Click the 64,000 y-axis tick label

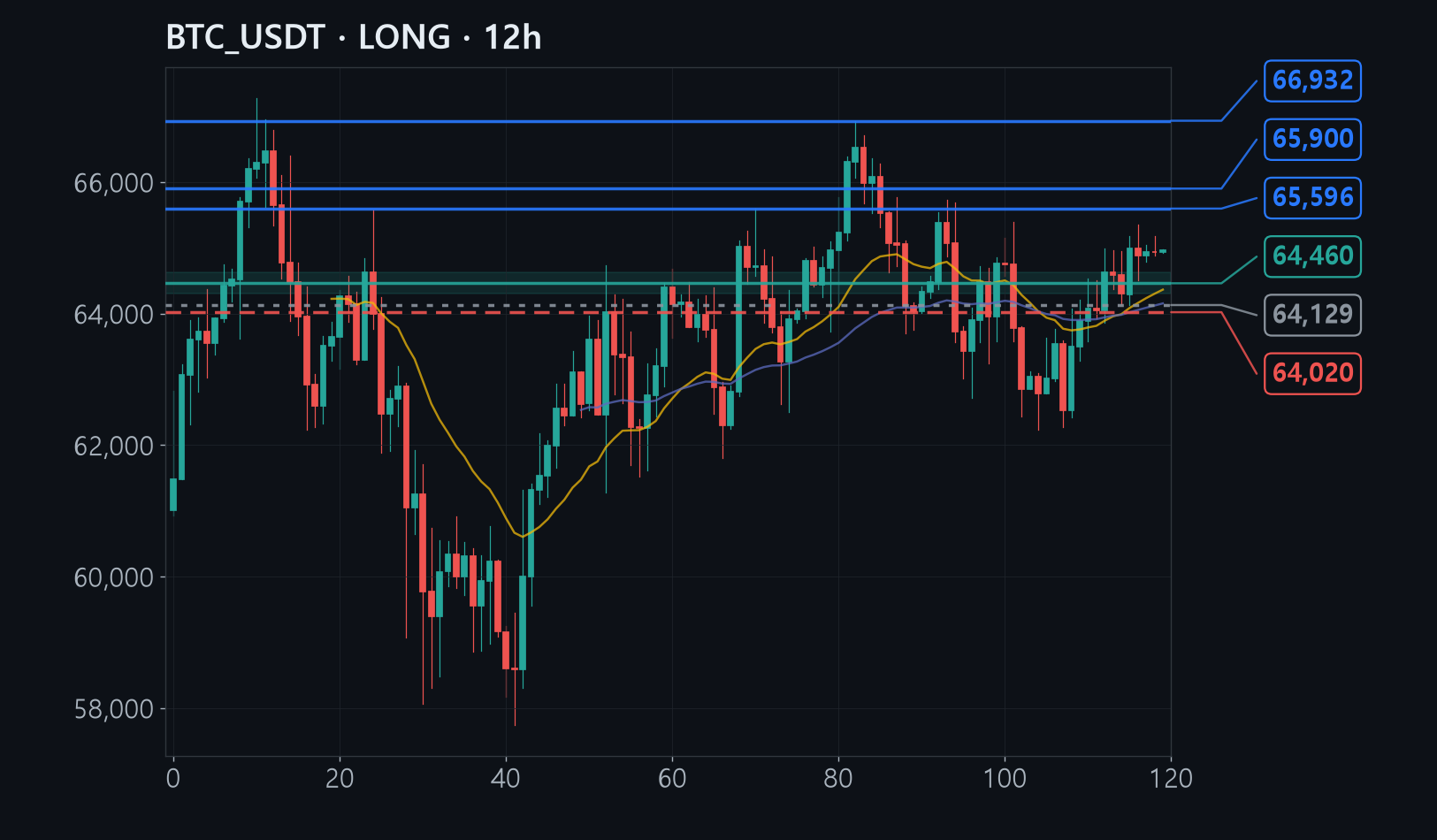(114, 315)
